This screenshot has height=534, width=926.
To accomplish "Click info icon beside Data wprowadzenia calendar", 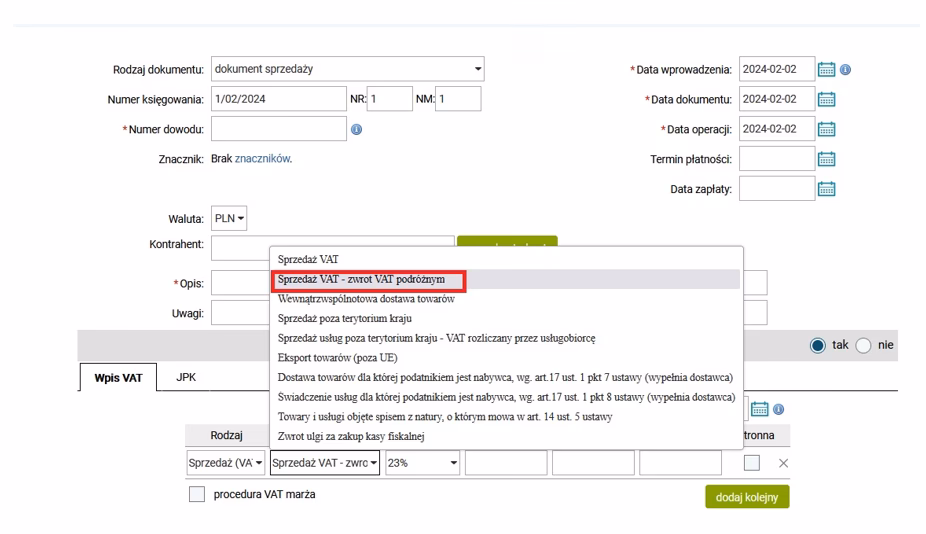I will pyautogui.click(x=845, y=70).
